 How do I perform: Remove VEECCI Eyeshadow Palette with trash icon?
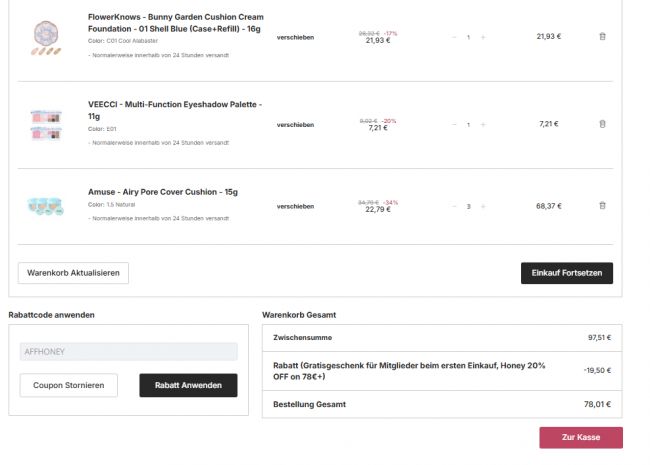tap(602, 124)
